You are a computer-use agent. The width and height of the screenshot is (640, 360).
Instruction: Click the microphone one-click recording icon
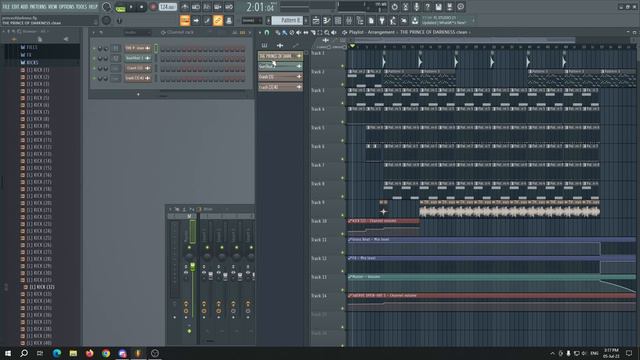(x=416, y=7)
